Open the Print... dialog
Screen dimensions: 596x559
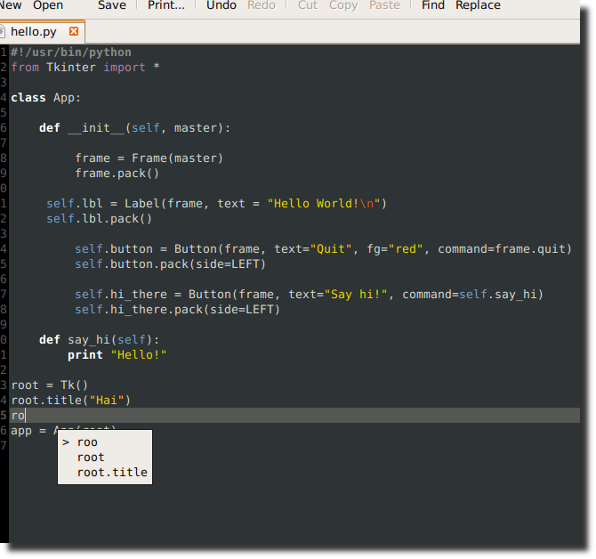coord(166,5)
